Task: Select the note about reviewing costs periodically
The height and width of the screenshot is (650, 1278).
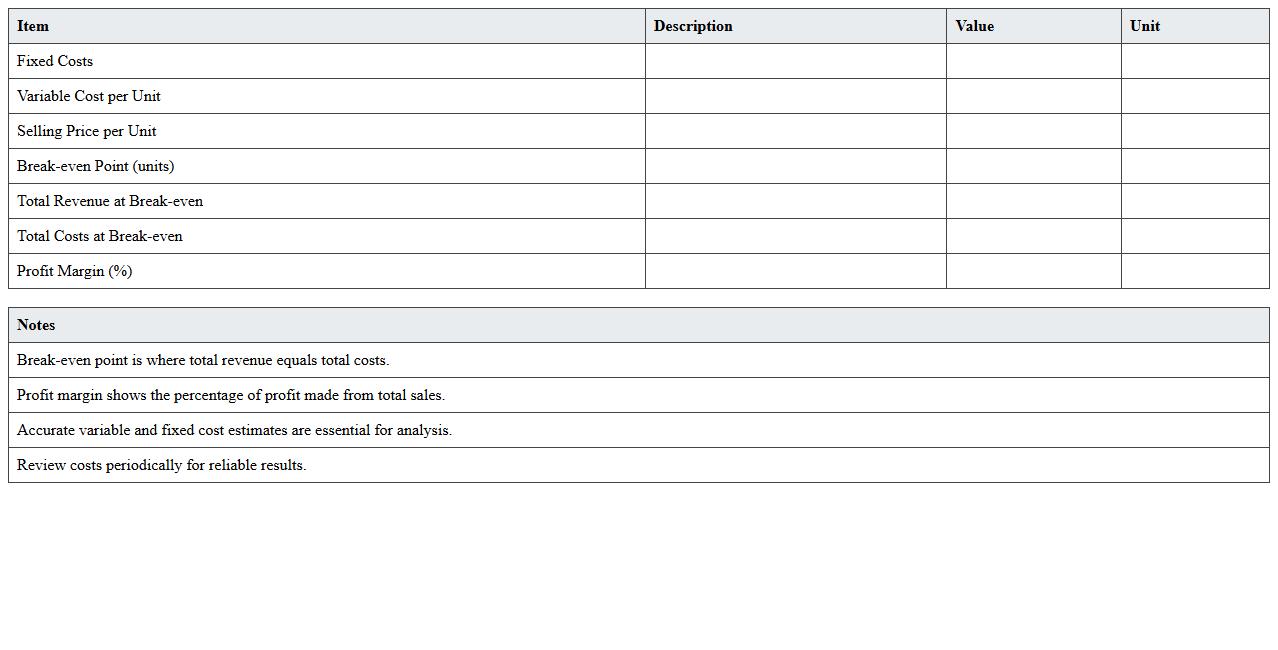Action: point(162,465)
